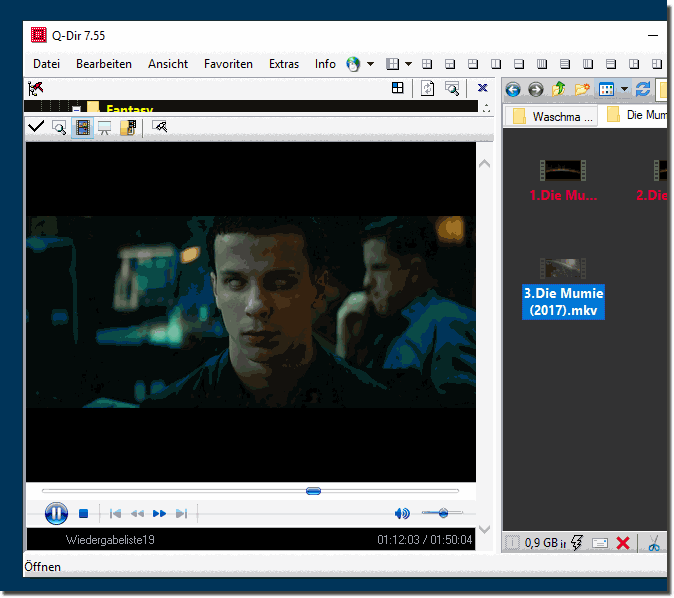Open the Info menu

pyautogui.click(x=325, y=64)
